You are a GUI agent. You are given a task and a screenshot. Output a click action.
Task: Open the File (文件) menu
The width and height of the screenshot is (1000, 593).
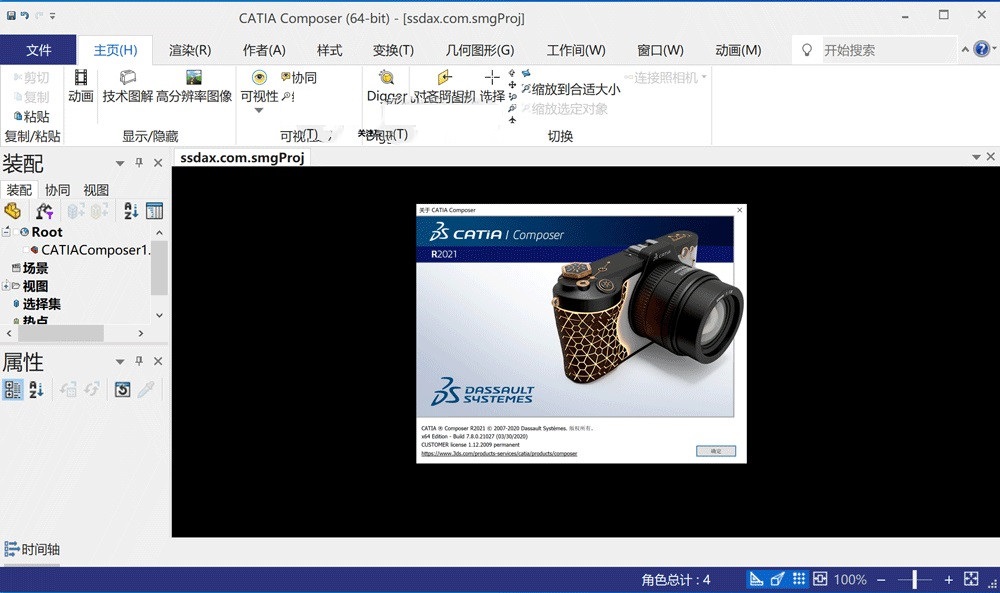coord(38,50)
